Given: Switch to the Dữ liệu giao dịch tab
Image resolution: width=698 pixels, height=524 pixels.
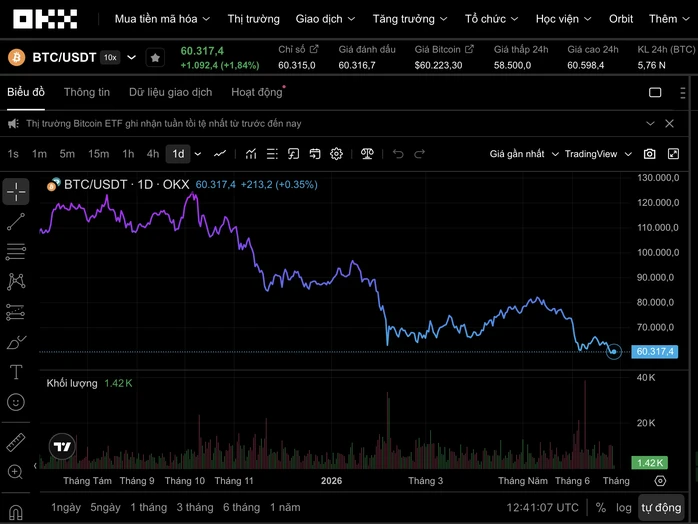Looking at the screenshot, I should [x=170, y=92].
